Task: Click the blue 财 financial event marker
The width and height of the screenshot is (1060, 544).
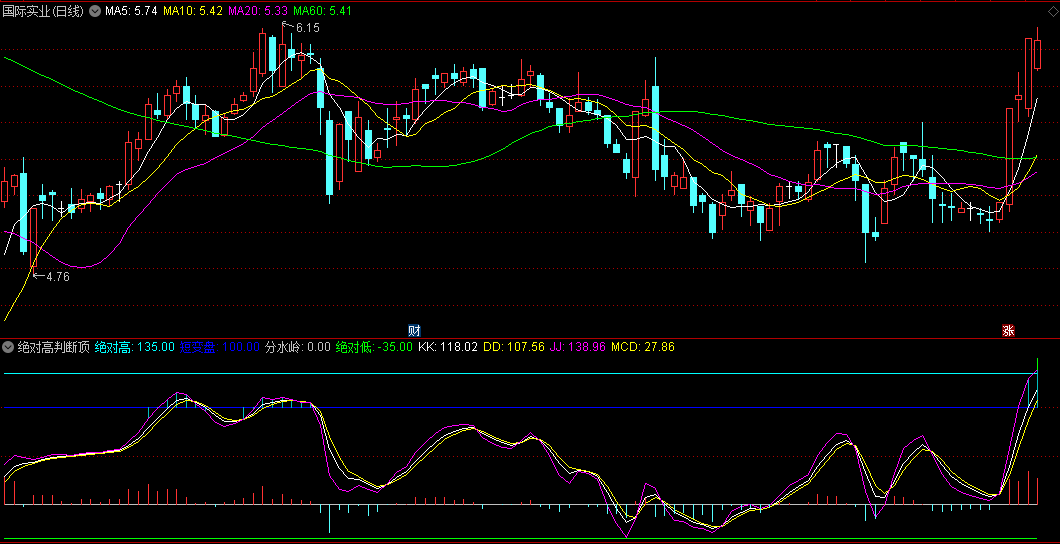Action: point(414,330)
